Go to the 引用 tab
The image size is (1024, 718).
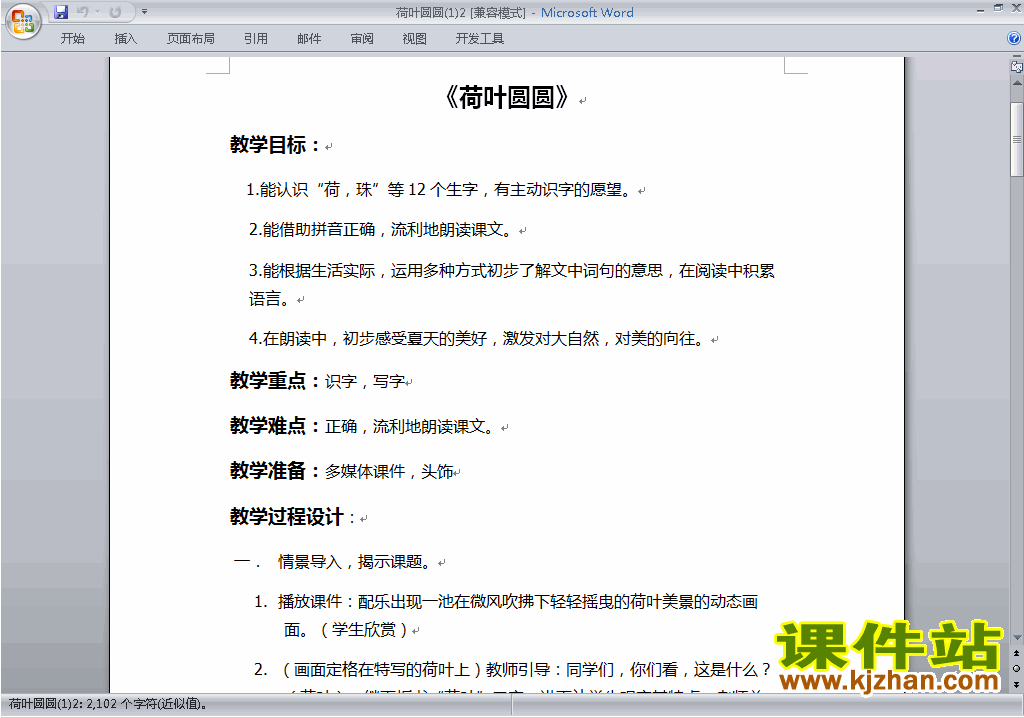pos(256,39)
